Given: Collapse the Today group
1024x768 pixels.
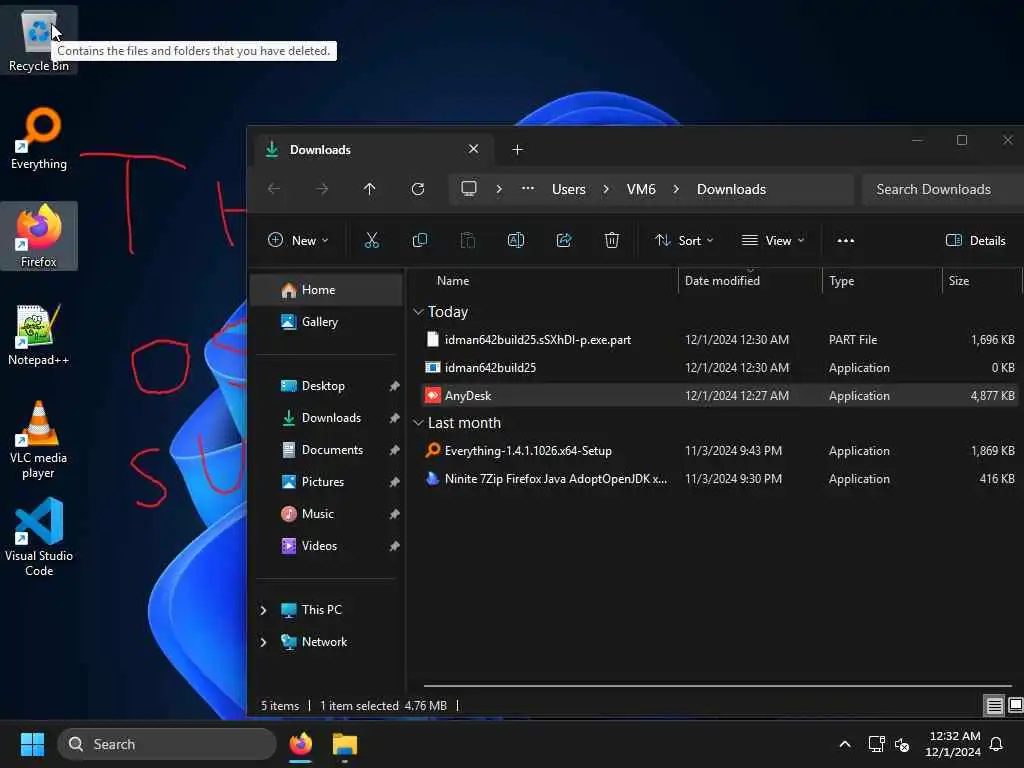Looking at the screenshot, I should [418, 312].
